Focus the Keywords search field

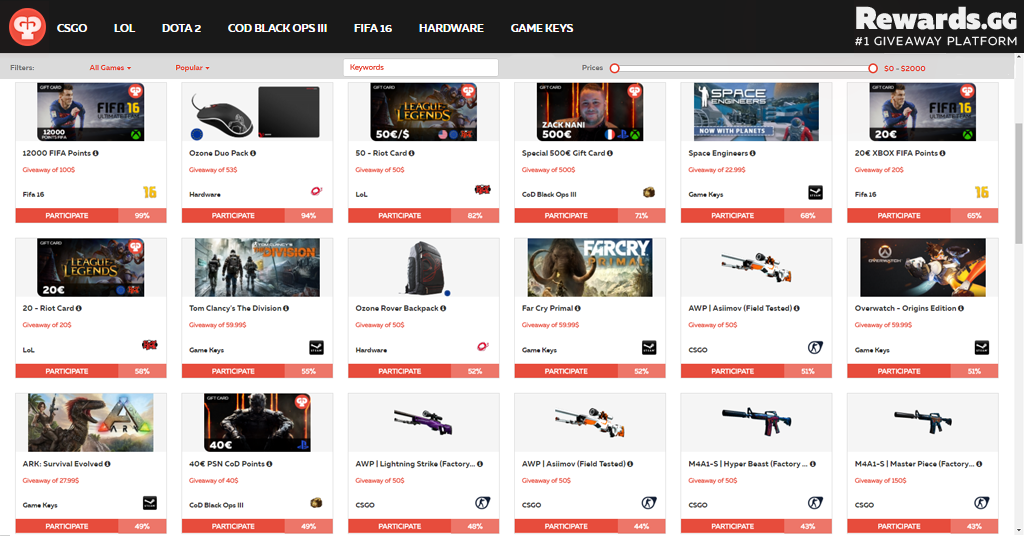pyautogui.click(x=421, y=67)
